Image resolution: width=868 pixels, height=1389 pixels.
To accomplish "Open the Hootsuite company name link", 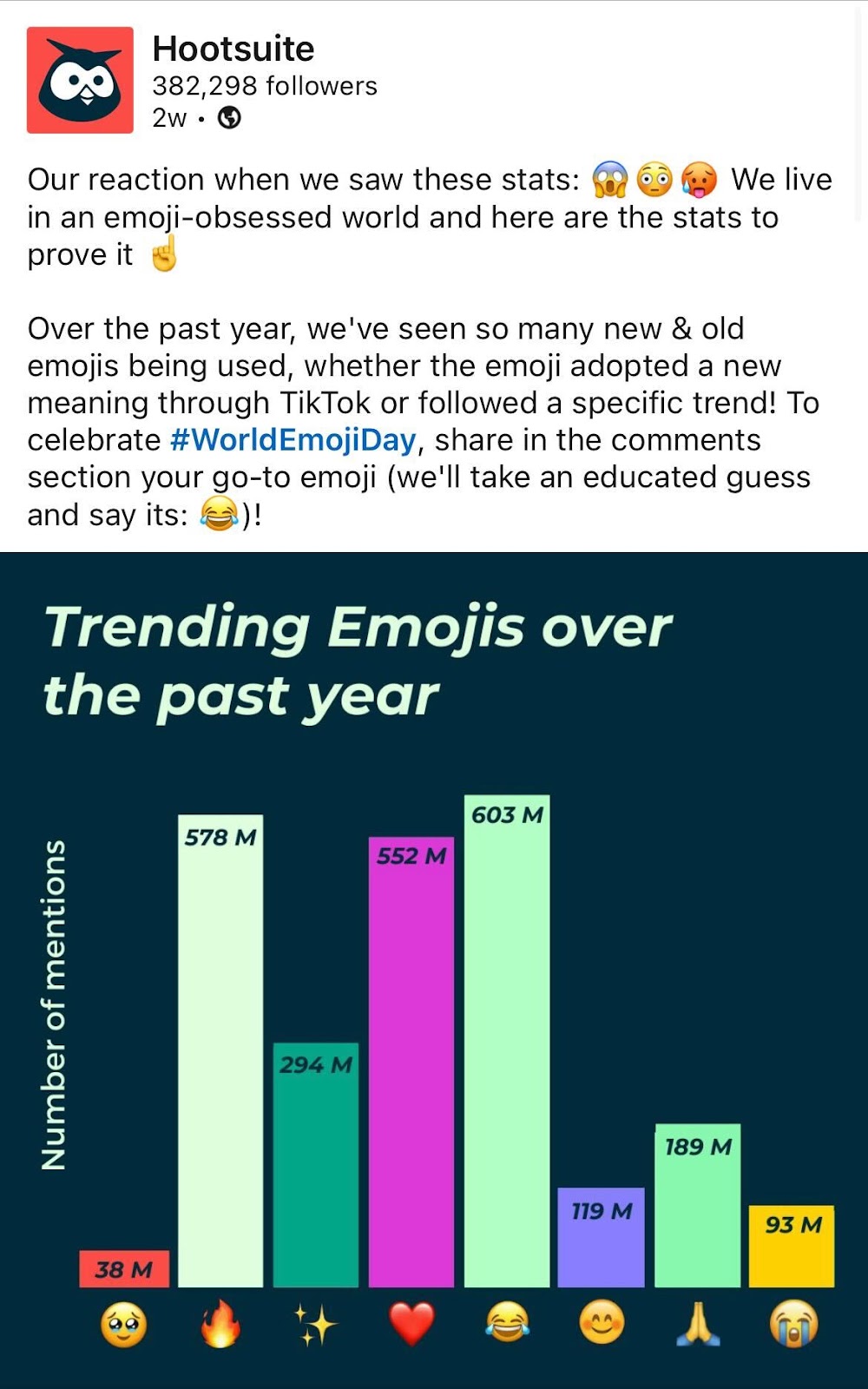I will coord(233,49).
